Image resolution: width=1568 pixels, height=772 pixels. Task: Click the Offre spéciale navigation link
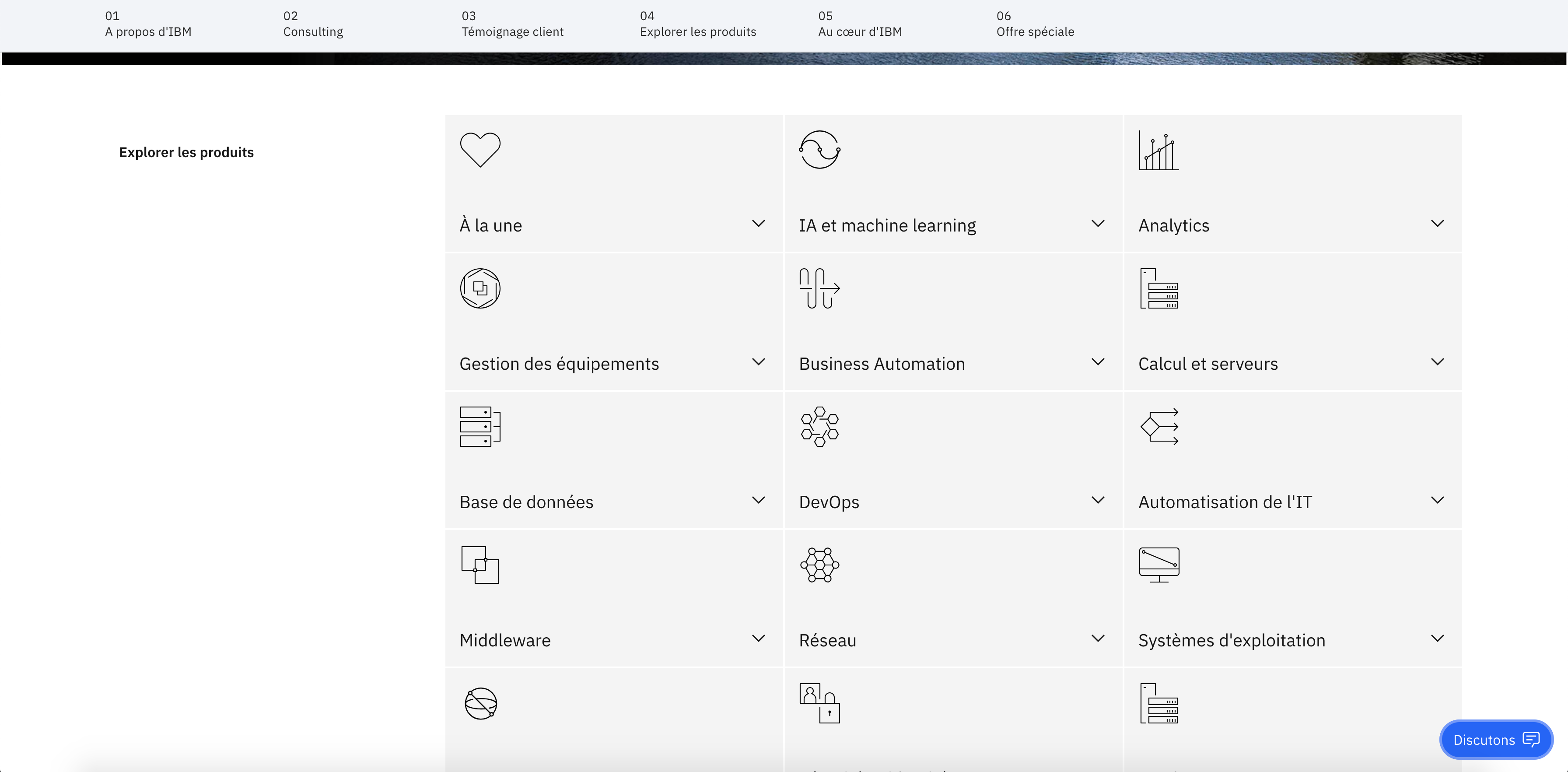click(x=1035, y=25)
